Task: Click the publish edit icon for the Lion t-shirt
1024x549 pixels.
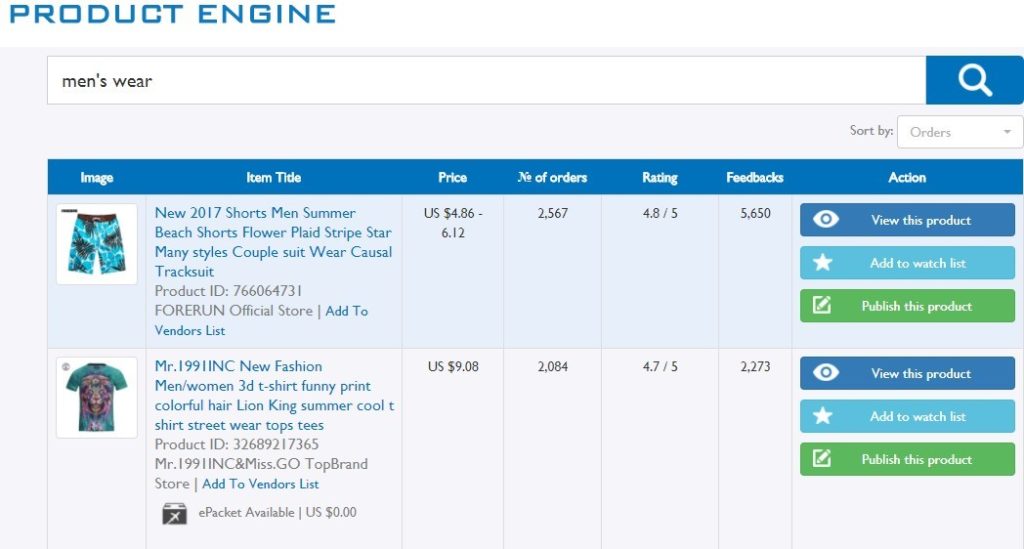Action: 823,459
